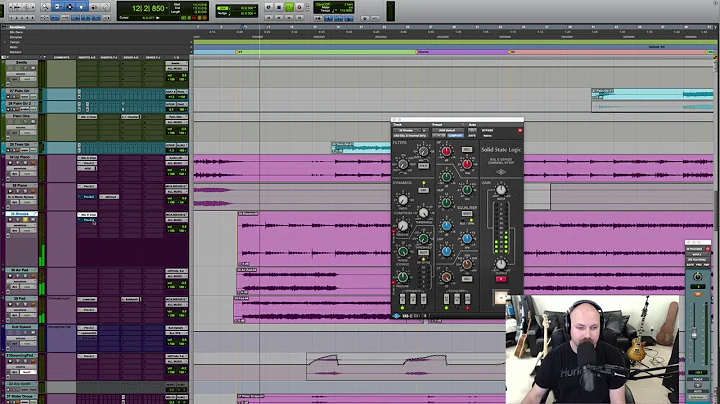
Task: Select the Zoomer tool in the toolbar
Action: [x=45, y=7]
